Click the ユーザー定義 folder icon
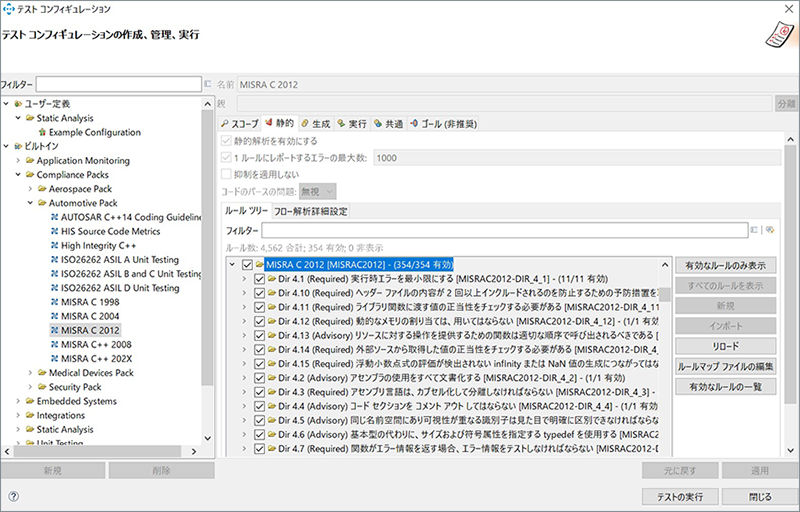This screenshot has width=800, height=512. click(18, 104)
